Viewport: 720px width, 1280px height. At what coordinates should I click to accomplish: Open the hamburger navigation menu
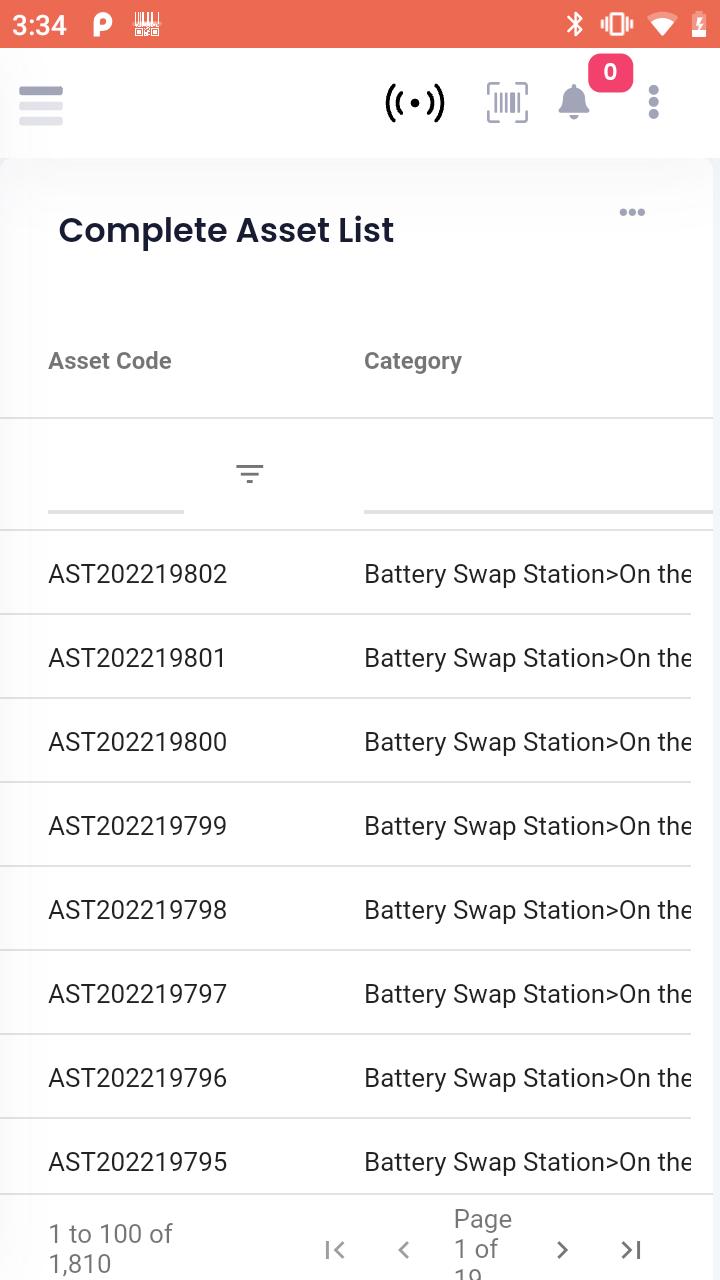coord(41,105)
